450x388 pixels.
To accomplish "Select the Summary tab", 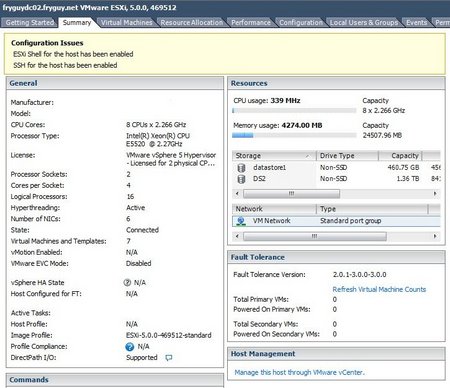I will (77, 22).
